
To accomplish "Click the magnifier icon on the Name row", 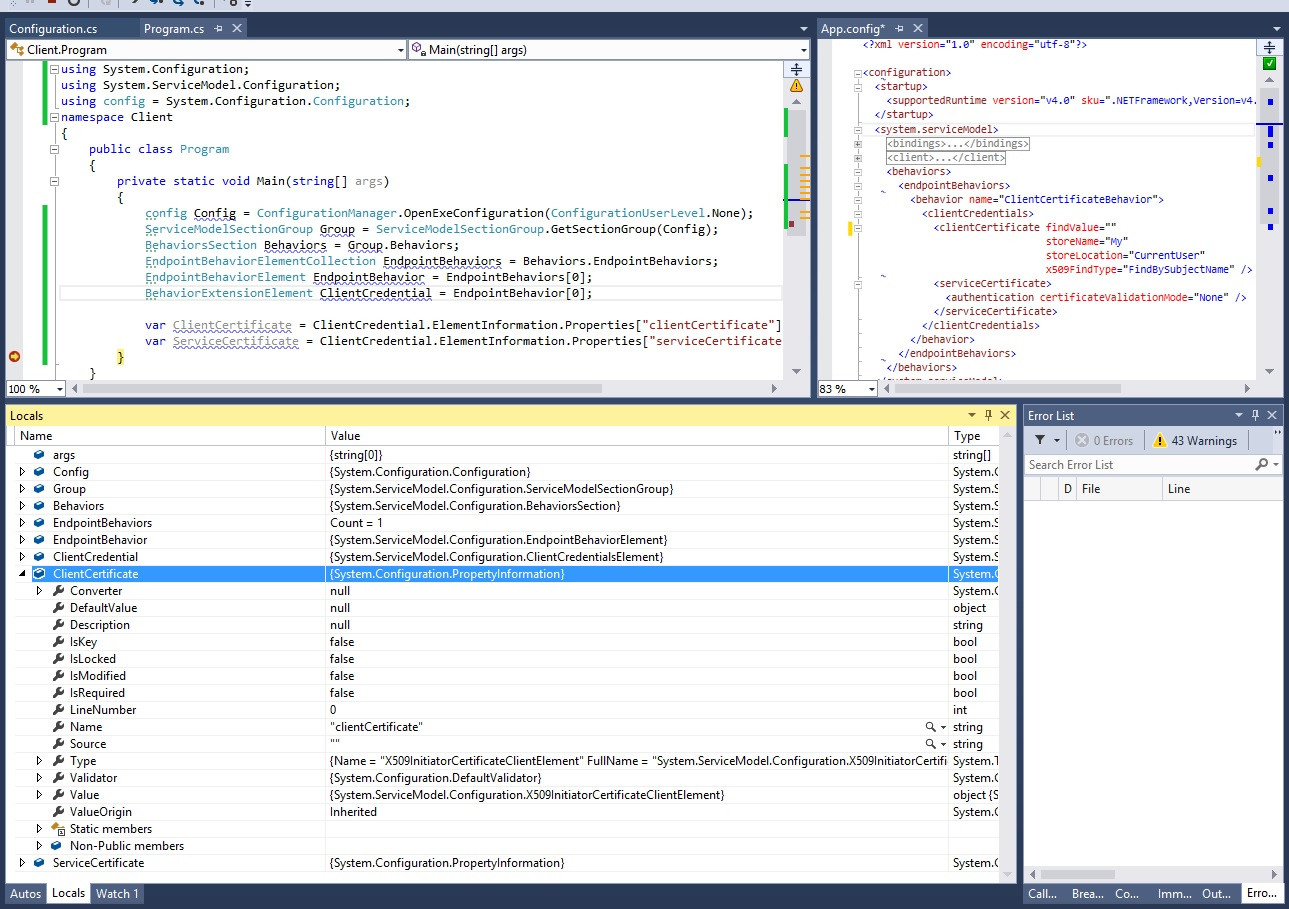I will 932,726.
